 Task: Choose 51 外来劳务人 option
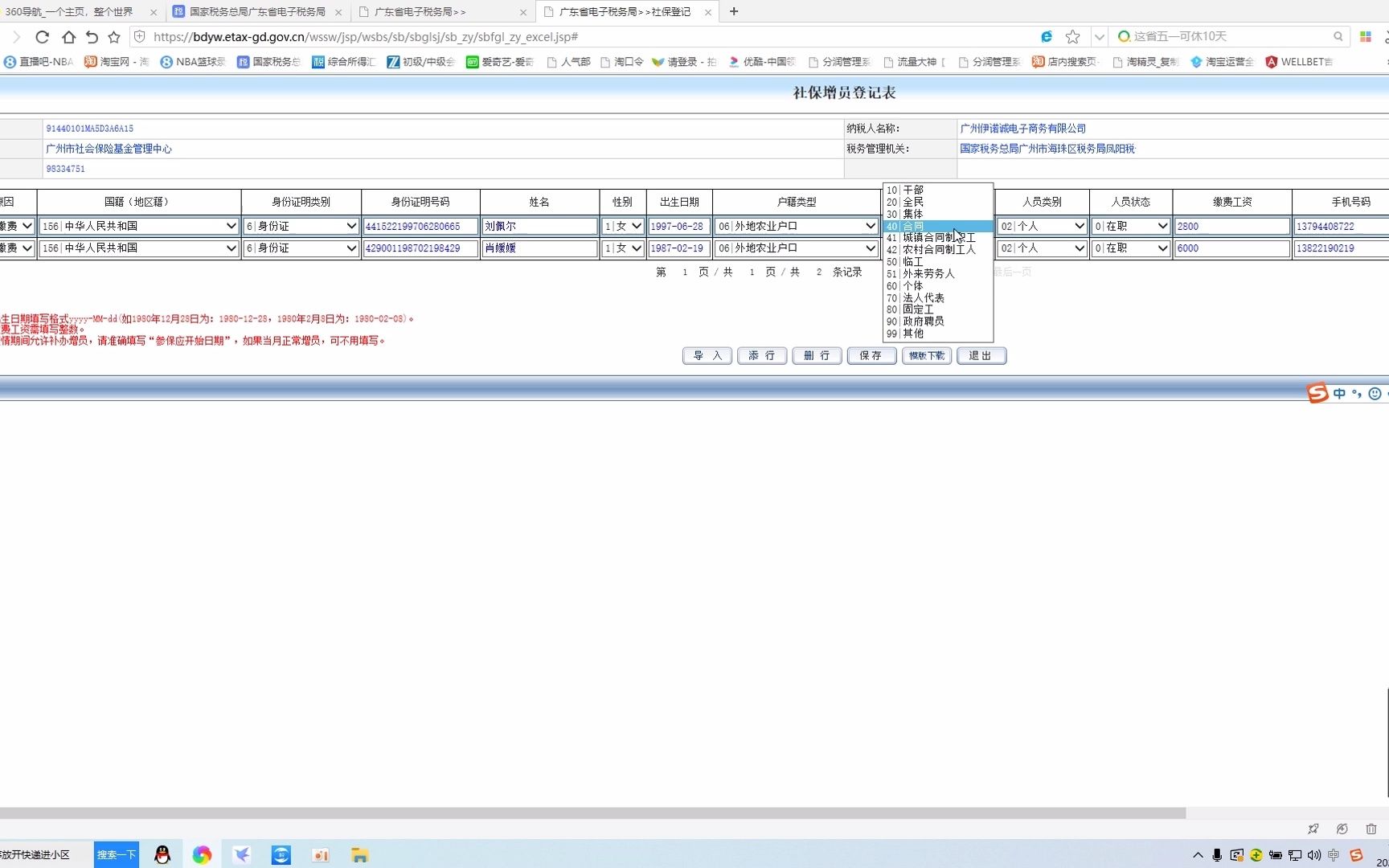click(937, 274)
